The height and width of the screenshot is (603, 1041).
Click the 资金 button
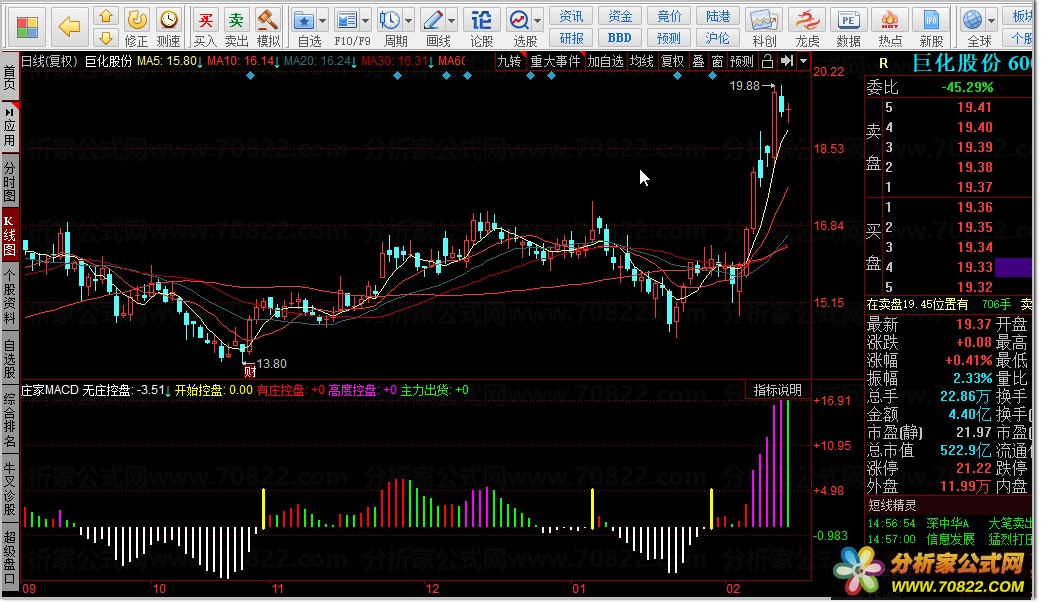coord(619,16)
